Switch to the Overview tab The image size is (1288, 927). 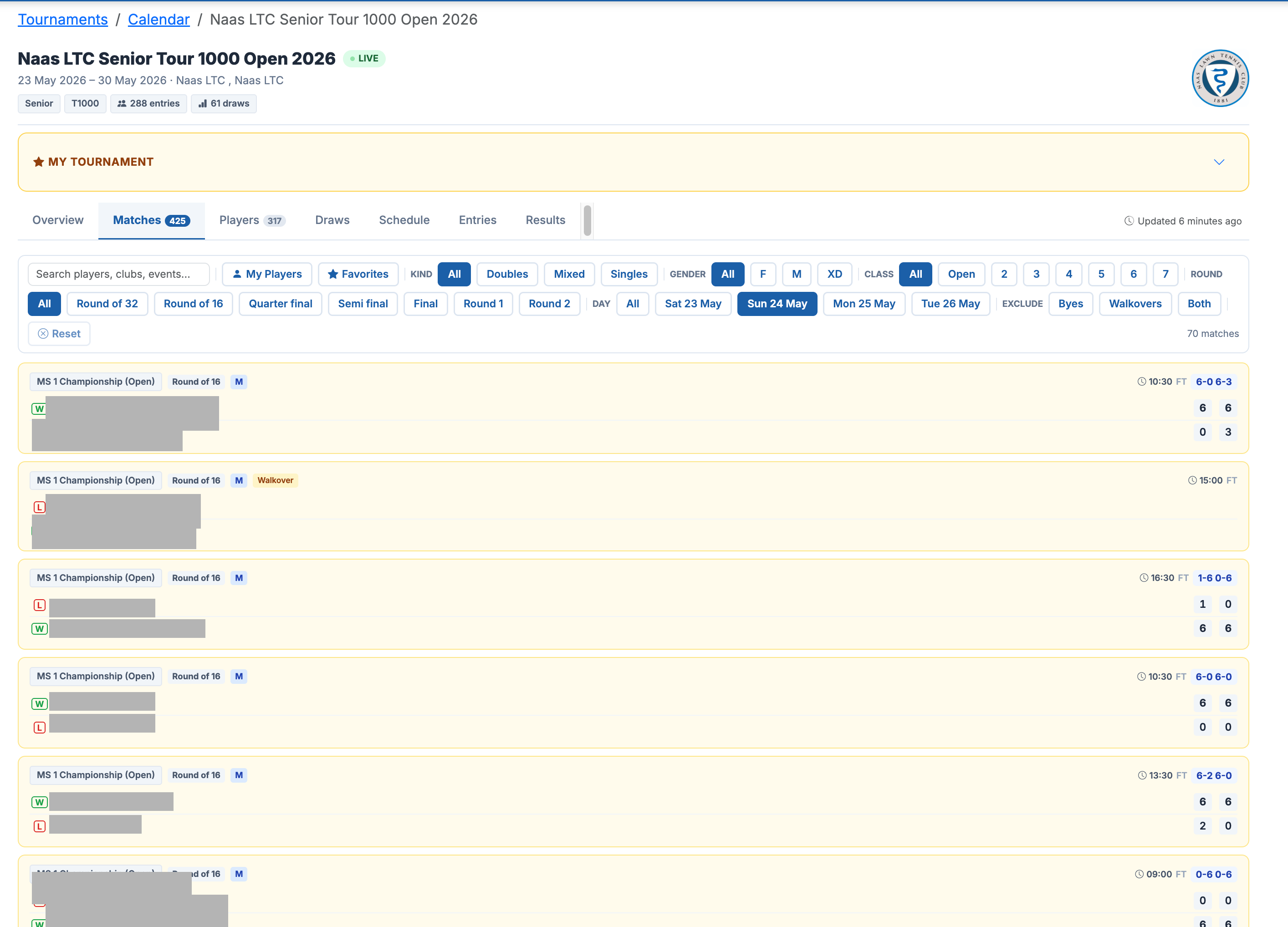(58, 220)
